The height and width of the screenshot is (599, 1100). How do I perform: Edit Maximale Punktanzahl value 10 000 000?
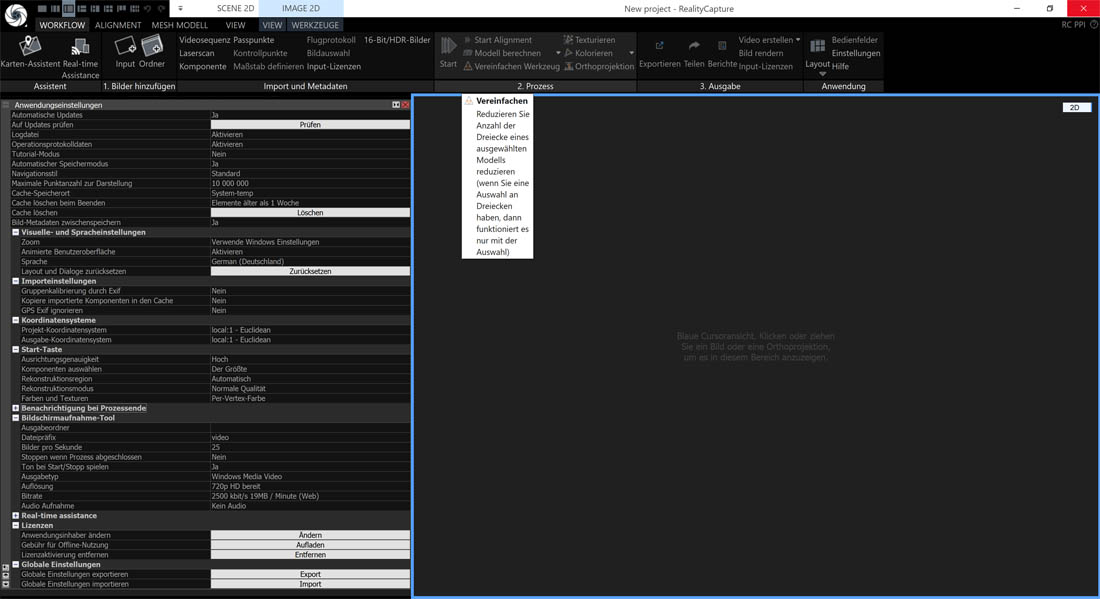point(310,184)
